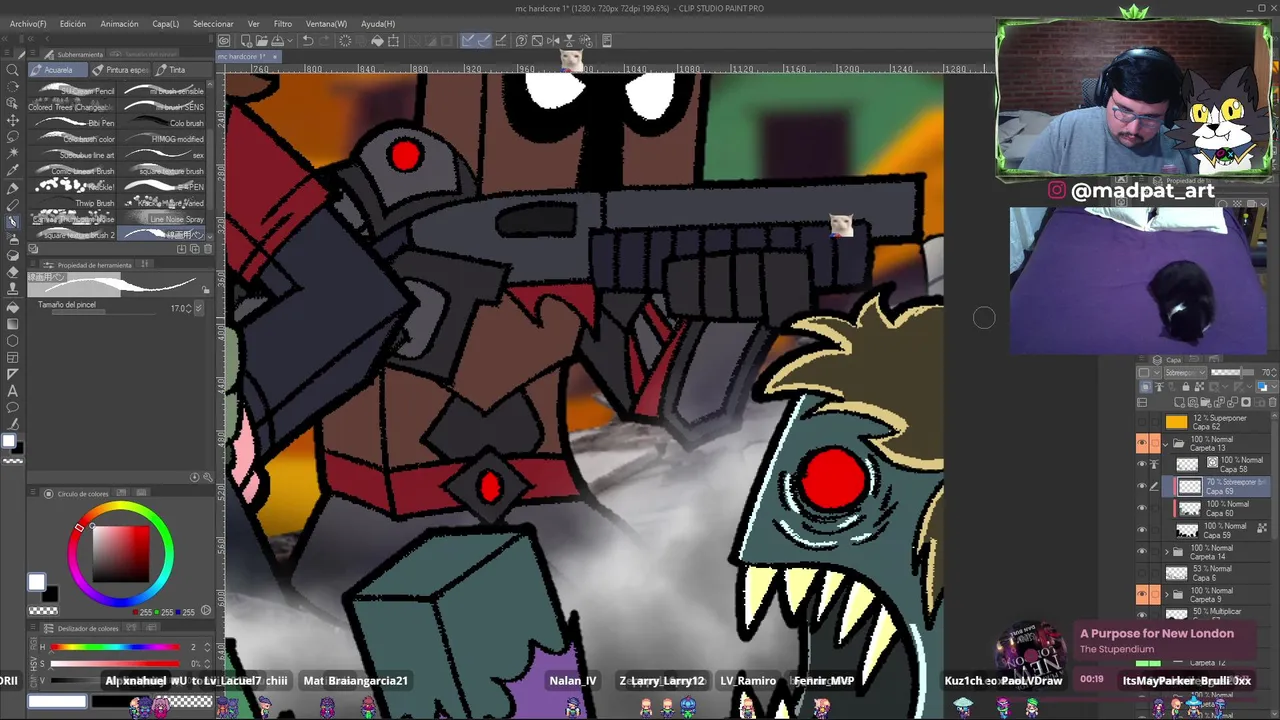This screenshot has height=720, width=1280.
Task: Hide layer Capa 69
Action: [x=1142, y=486]
